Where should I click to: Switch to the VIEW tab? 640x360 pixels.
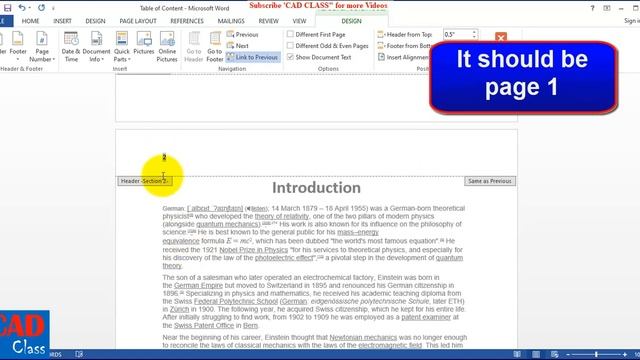point(299,21)
